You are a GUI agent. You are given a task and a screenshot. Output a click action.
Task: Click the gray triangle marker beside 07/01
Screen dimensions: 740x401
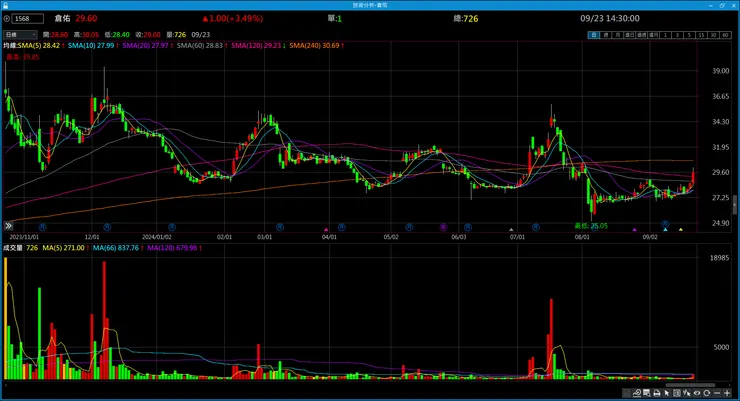click(511, 229)
